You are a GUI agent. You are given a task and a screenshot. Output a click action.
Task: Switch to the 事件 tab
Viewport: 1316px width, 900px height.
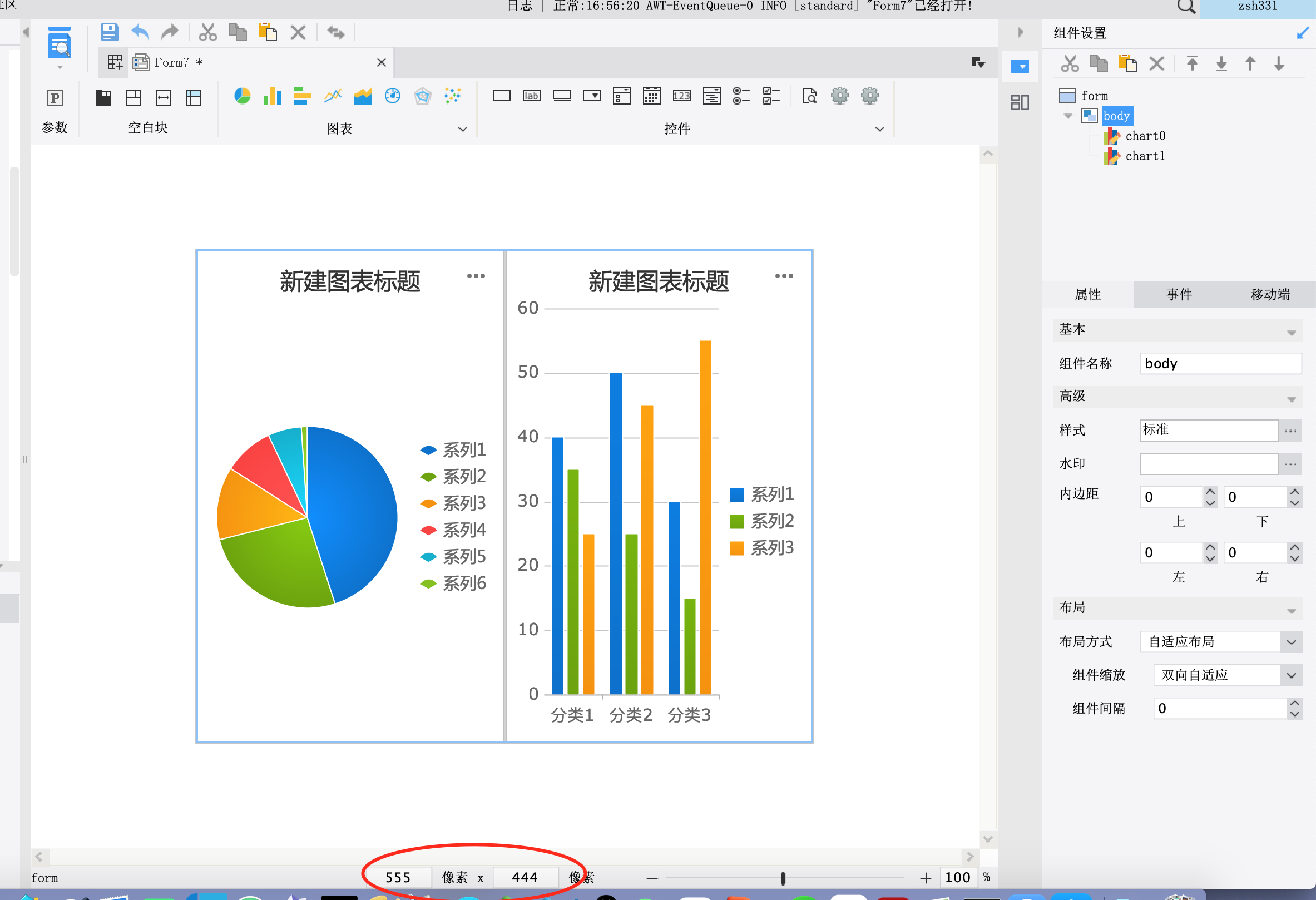coord(1179,294)
